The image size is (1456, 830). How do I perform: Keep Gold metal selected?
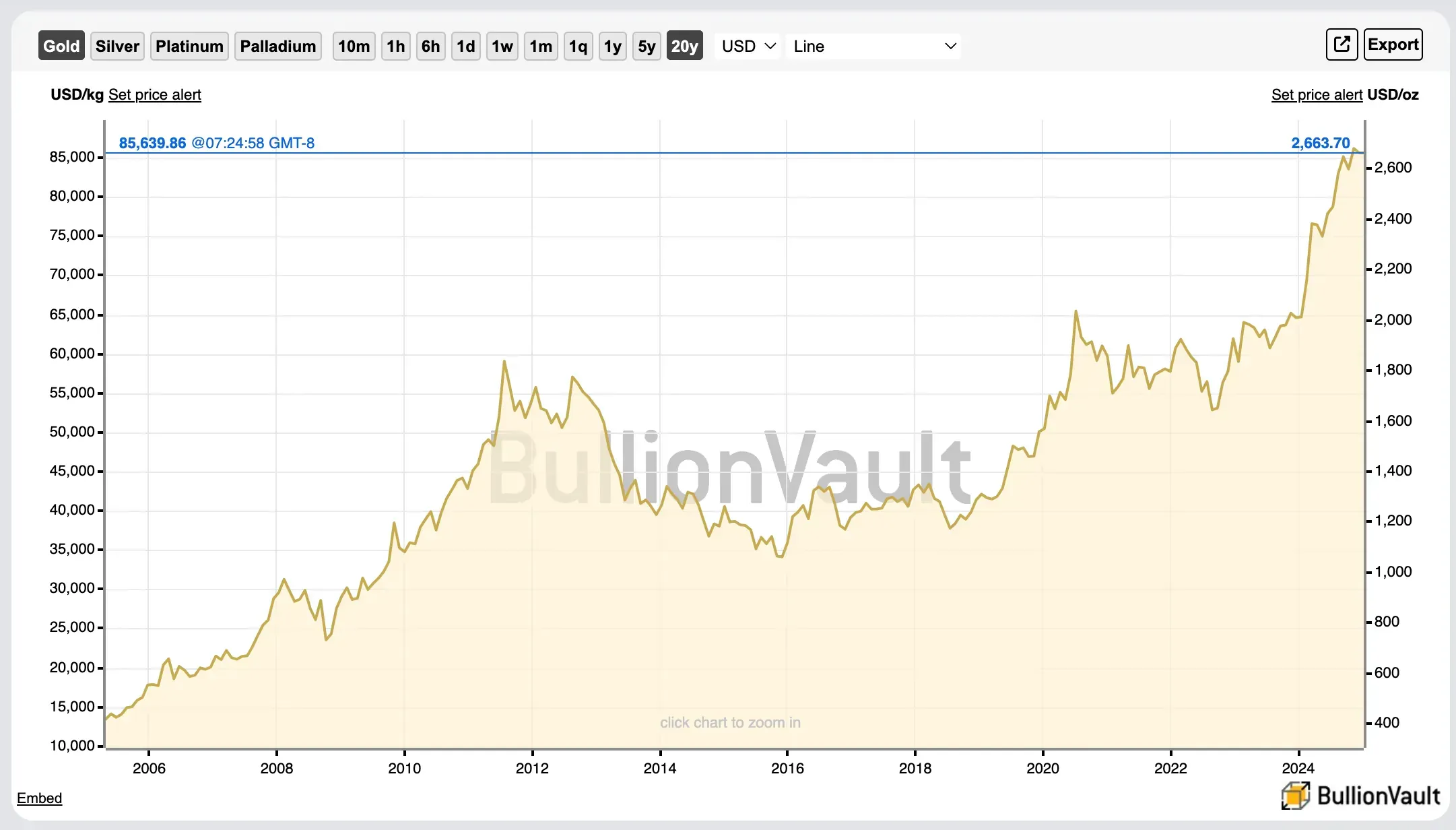coord(61,46)
